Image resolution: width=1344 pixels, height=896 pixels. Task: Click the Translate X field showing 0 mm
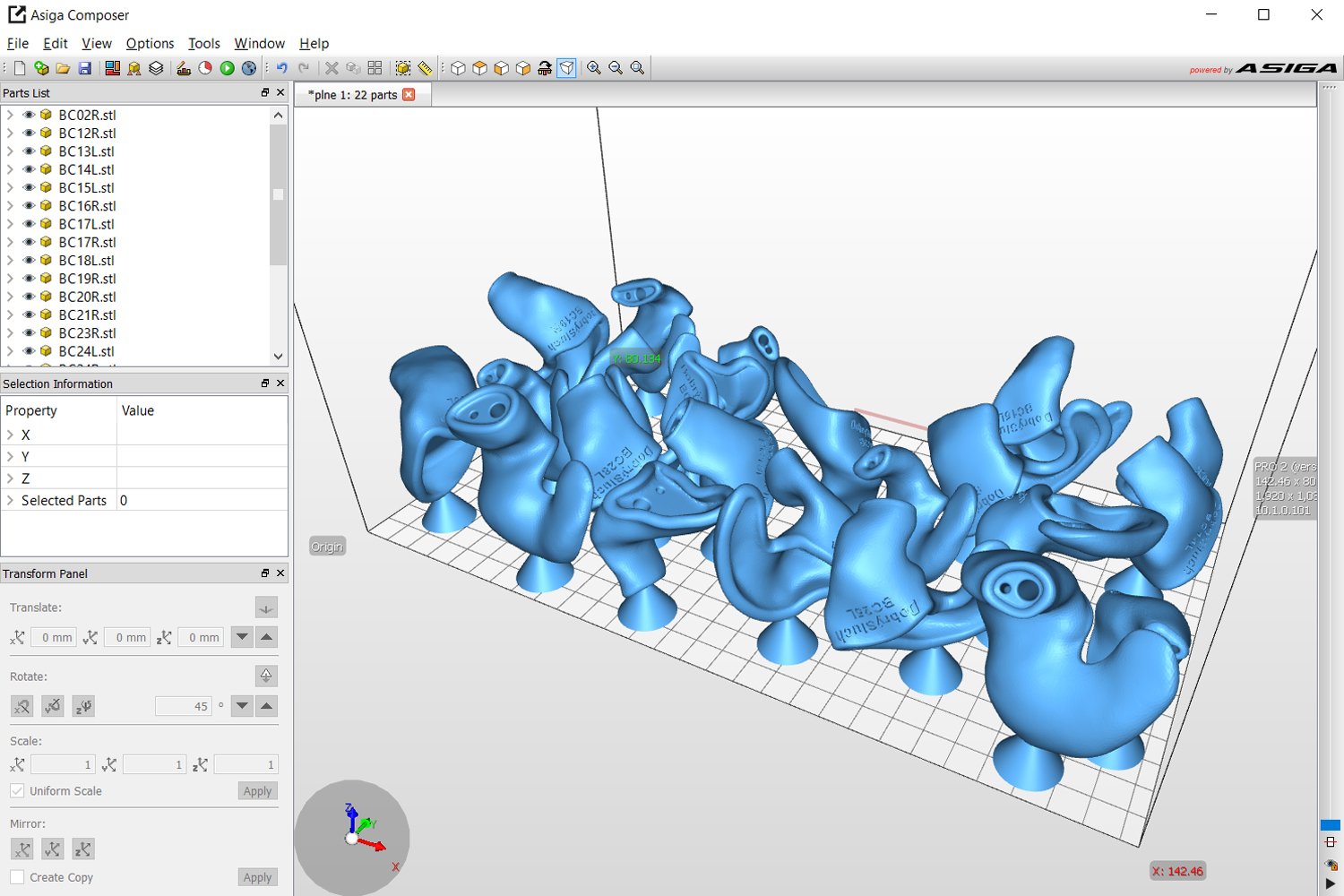53,637
